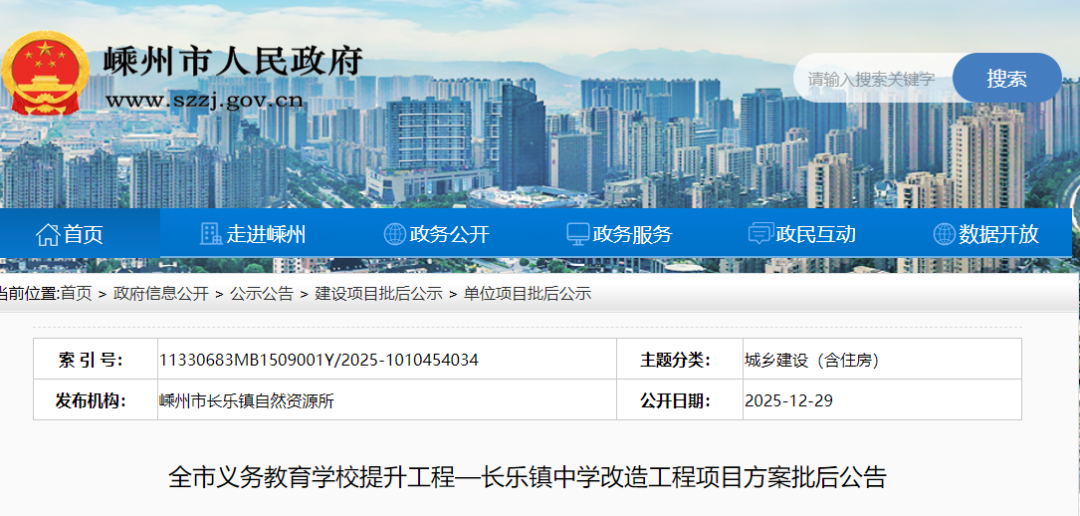The image size is (1080, 516).
Task: Focus the 请输入搜索关键字 search field
Action: [x=872, y=79]
